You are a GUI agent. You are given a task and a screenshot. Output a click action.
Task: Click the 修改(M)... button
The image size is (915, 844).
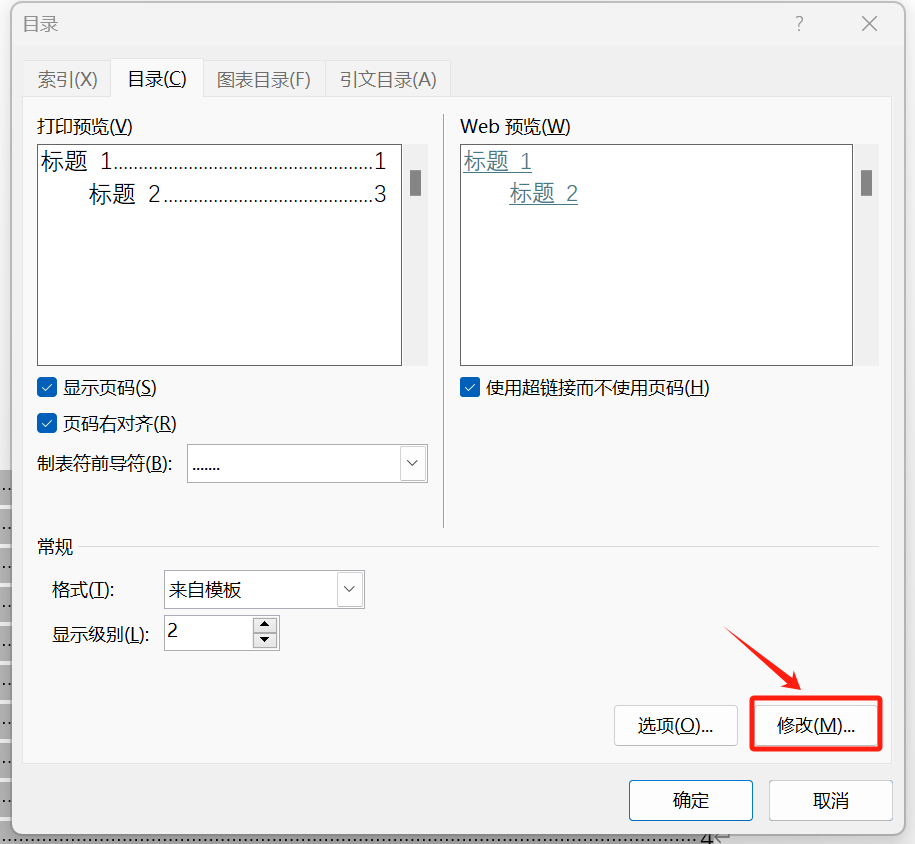816,726
